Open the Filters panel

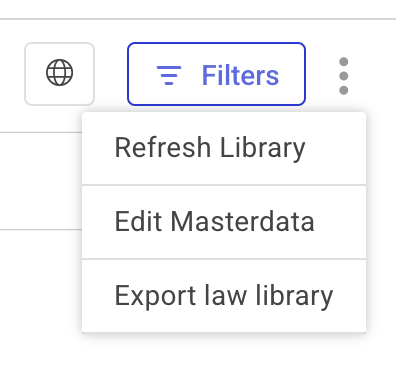pyautogui.click(x=216, y=74)
